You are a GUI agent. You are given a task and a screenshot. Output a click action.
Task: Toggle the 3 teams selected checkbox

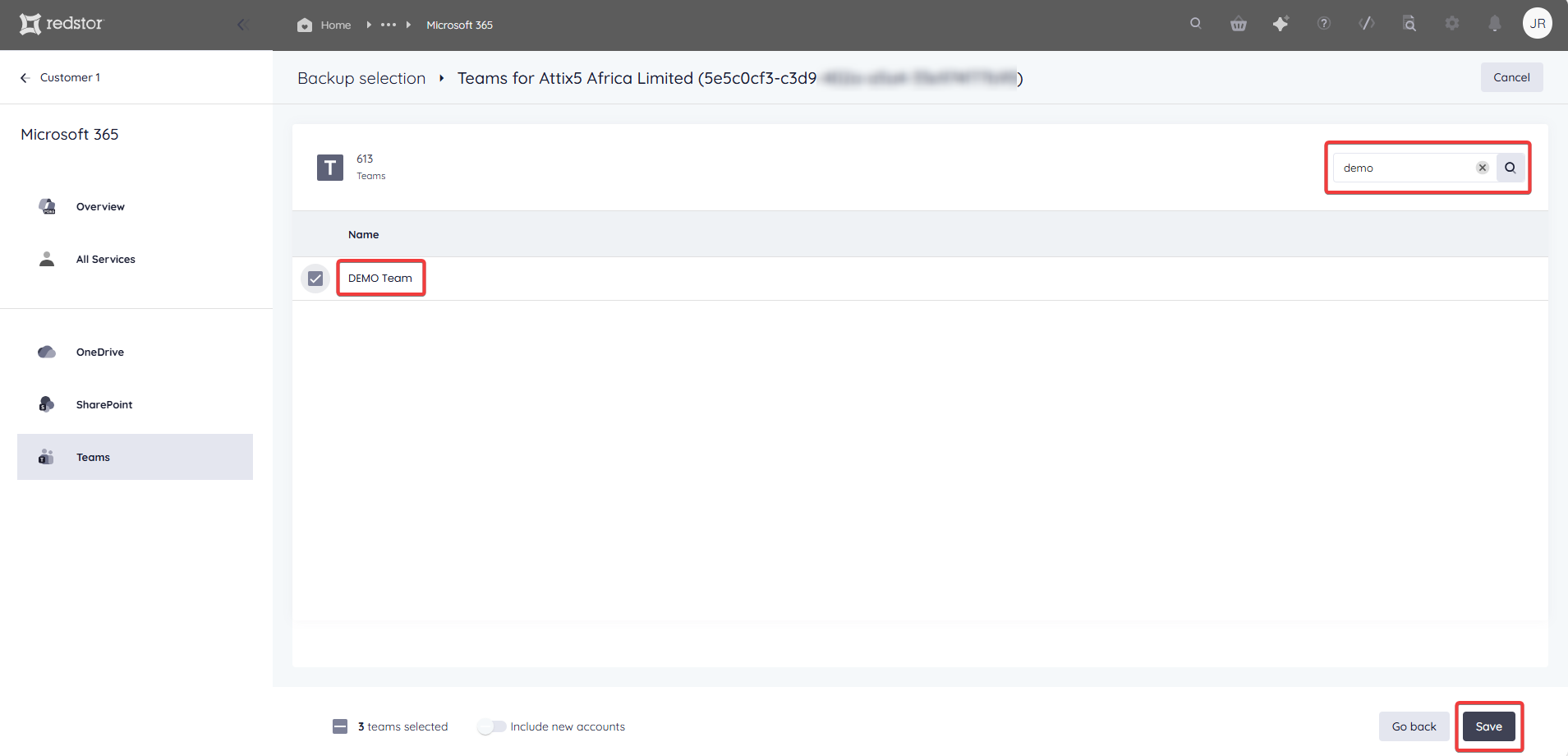(x=340, y=726)
